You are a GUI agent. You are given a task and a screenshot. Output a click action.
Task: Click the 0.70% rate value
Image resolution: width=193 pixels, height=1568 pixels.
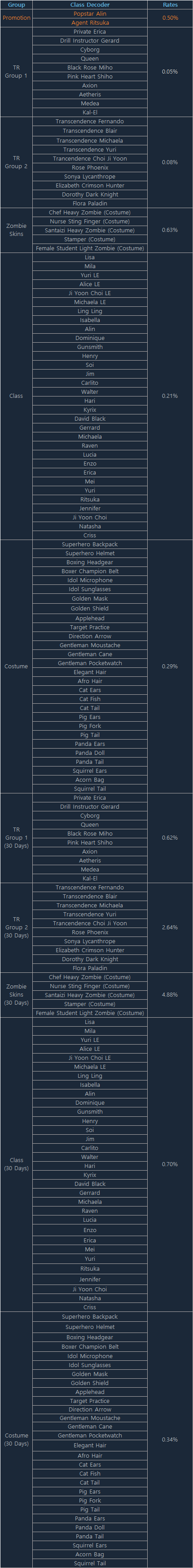tap(170, 1164)
